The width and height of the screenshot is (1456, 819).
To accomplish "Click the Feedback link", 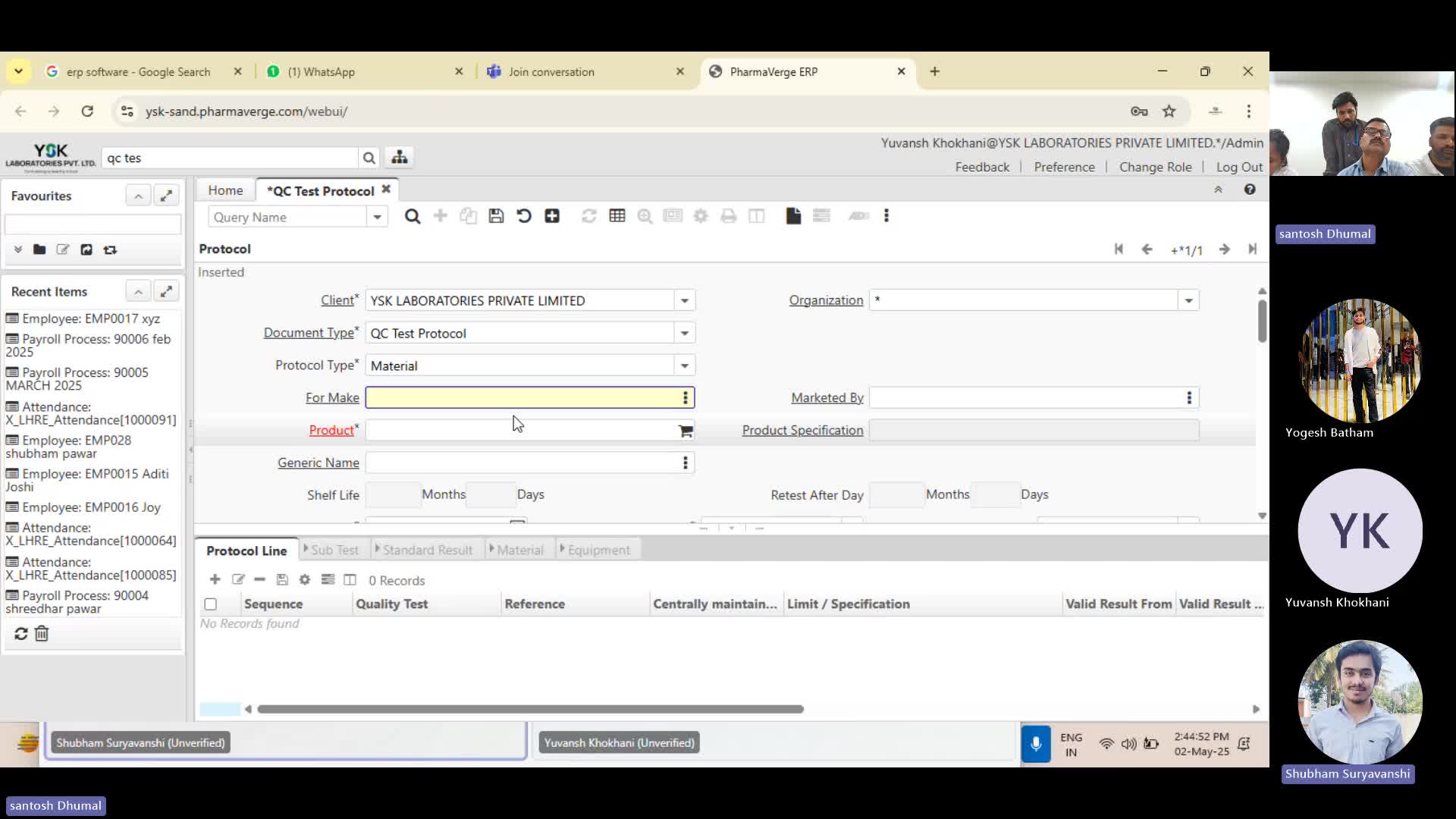I will pos(982,167).
